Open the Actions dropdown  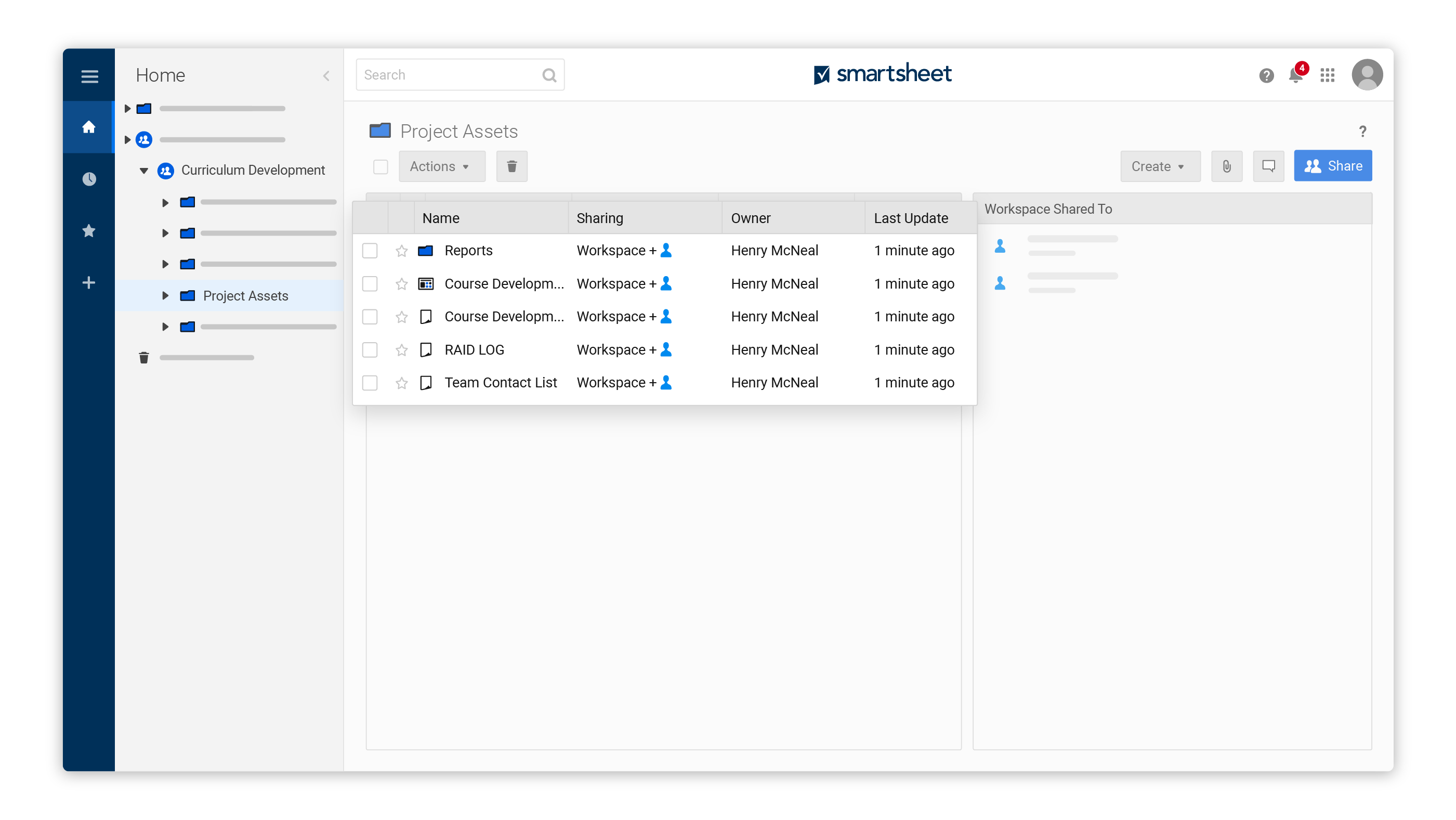click(x=441, y=166)
